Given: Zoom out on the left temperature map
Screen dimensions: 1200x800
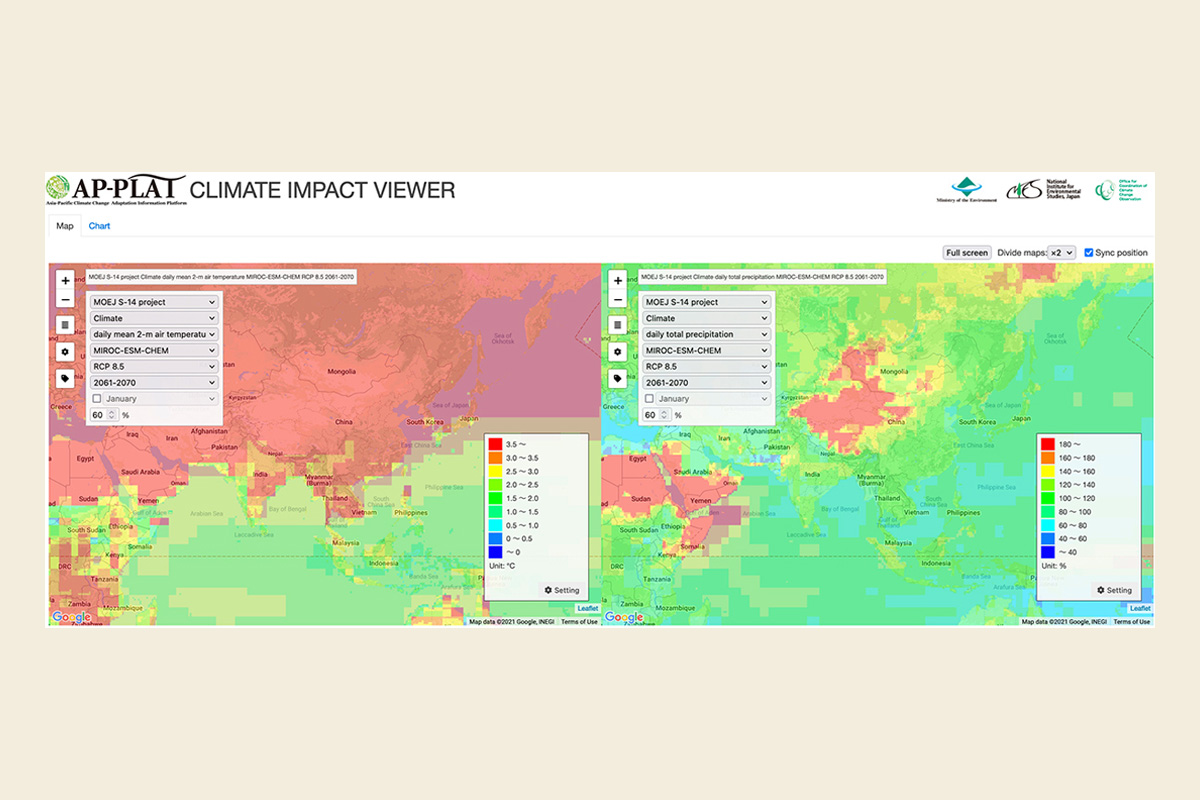Looking at the screenshot, I should pos(65,299).
